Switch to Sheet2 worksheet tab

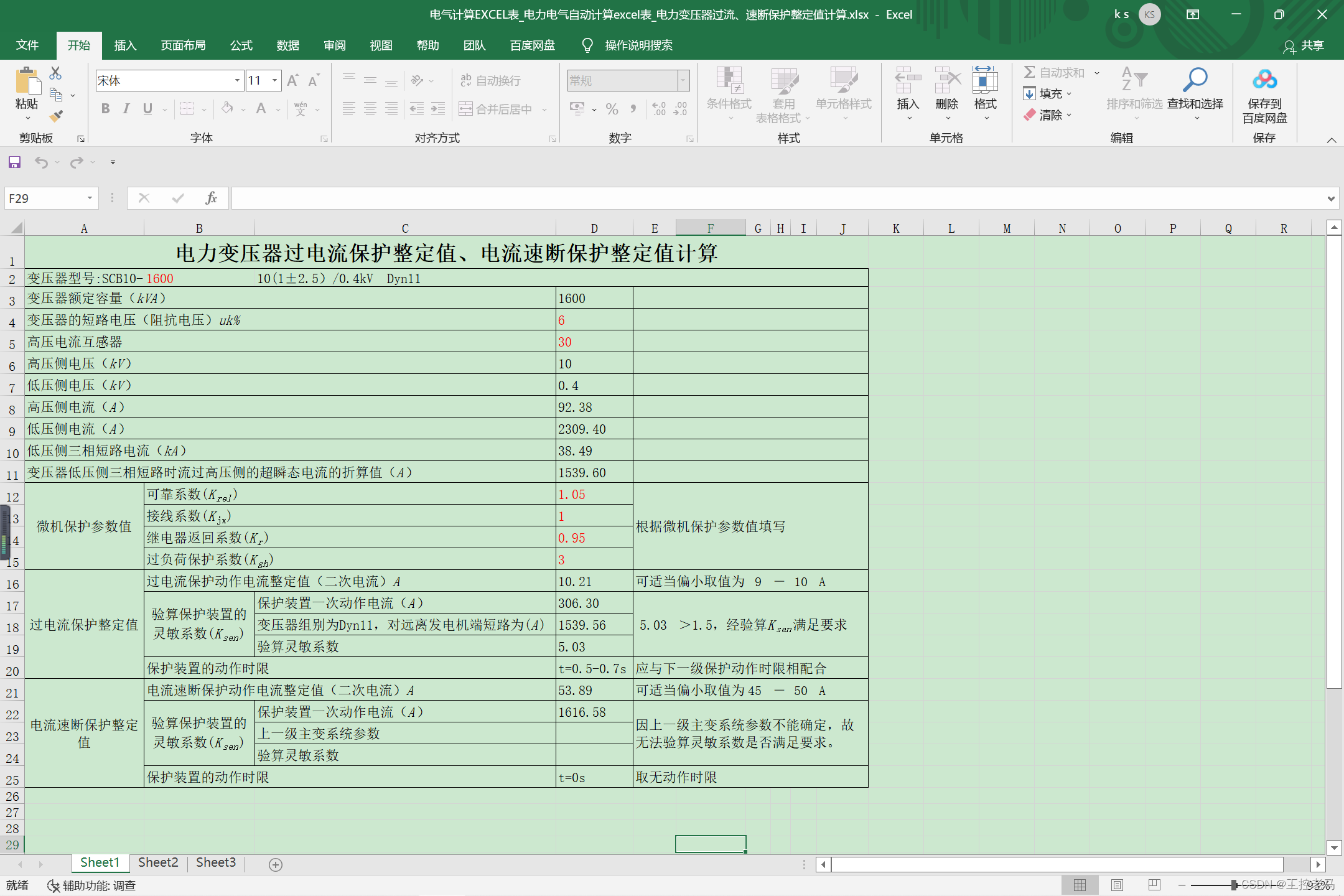pyautogui.click(x=158, y=862)
